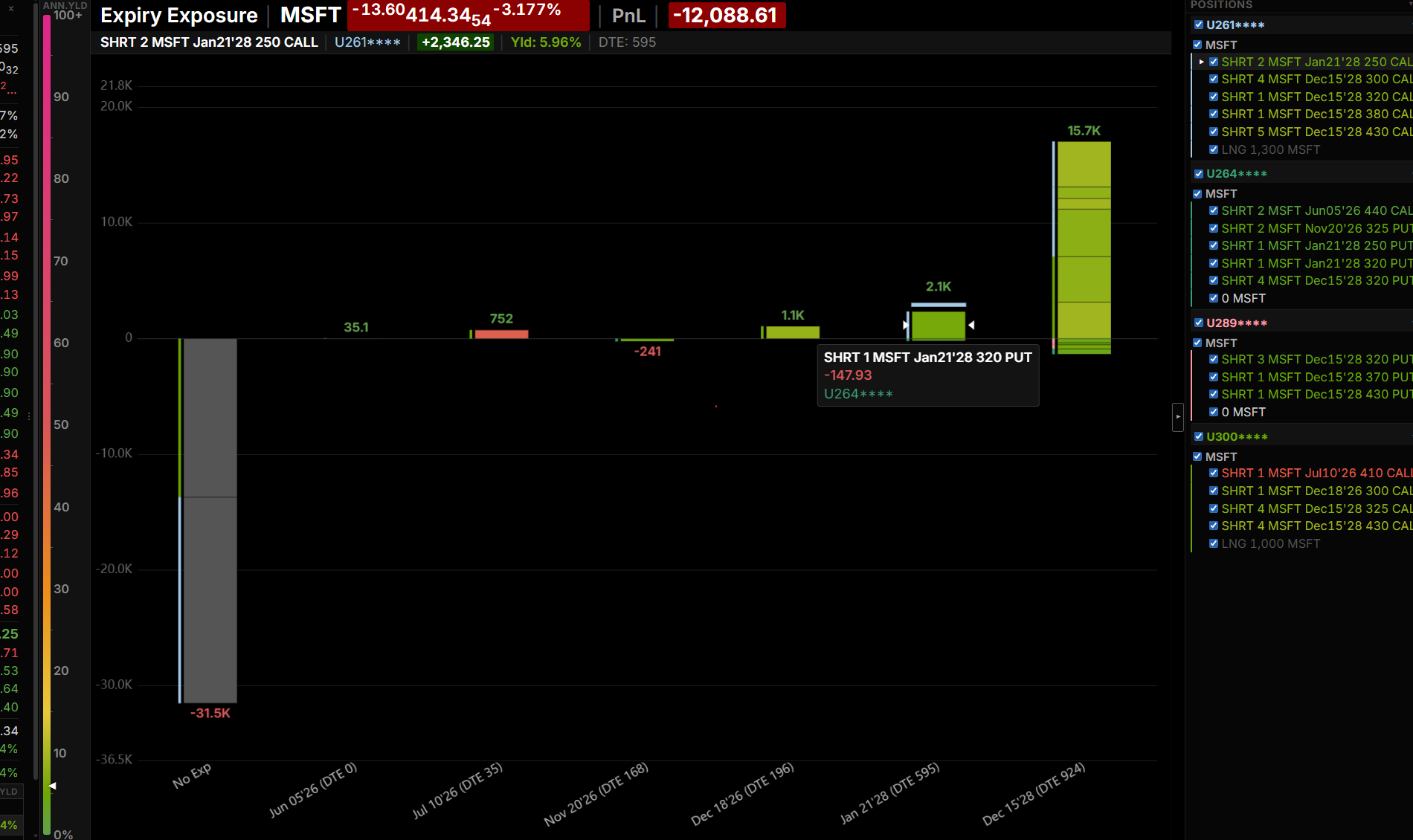Uncheck SHRT 2 MSFT Jun05'26 440 CALL
Viewport: 1413px width, 840px height.
click(x=1214, y=210)
